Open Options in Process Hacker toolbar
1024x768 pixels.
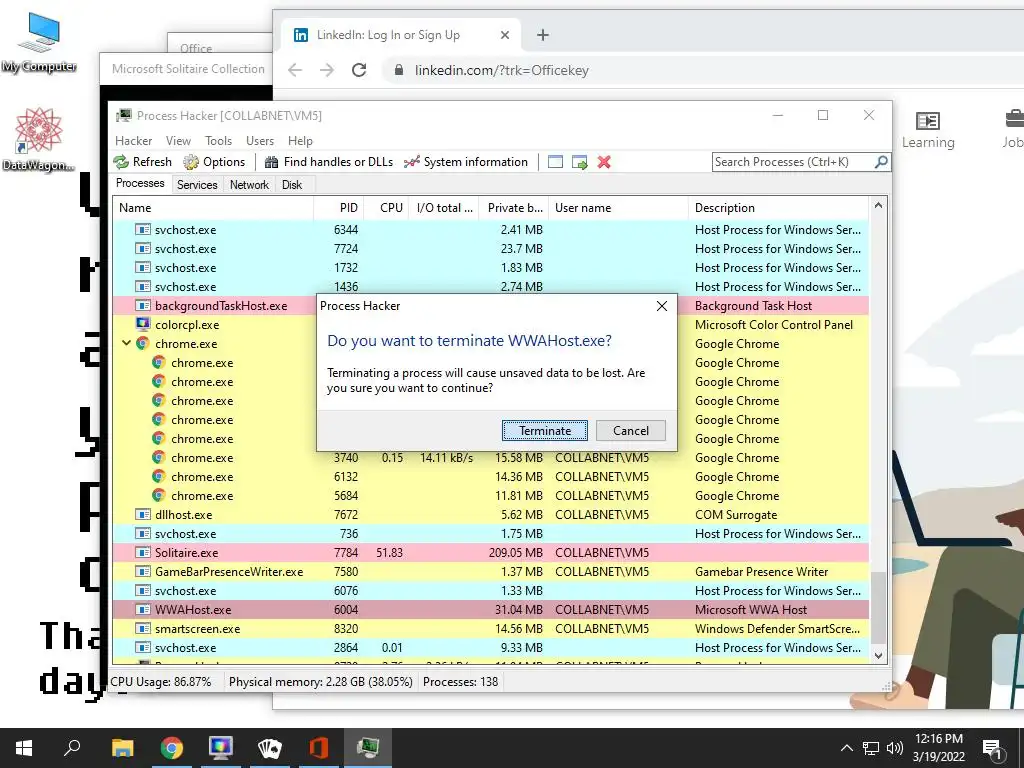point(214,162)
